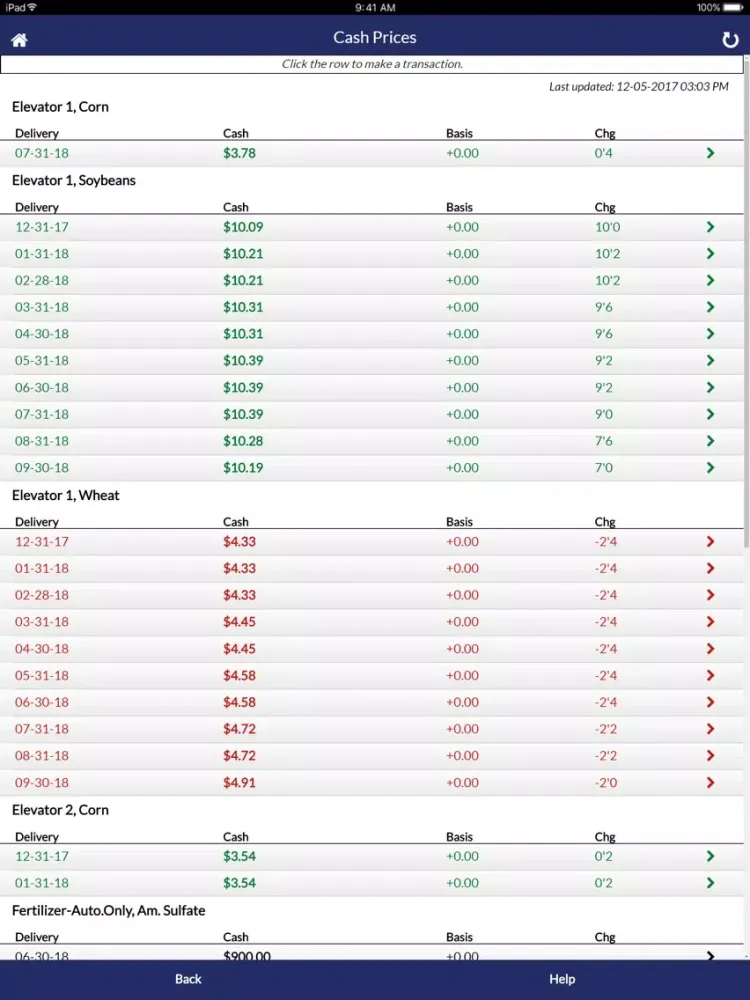
Task: Tap red chevron on Wheat 09-30-18 row
Action: (710, 782)
